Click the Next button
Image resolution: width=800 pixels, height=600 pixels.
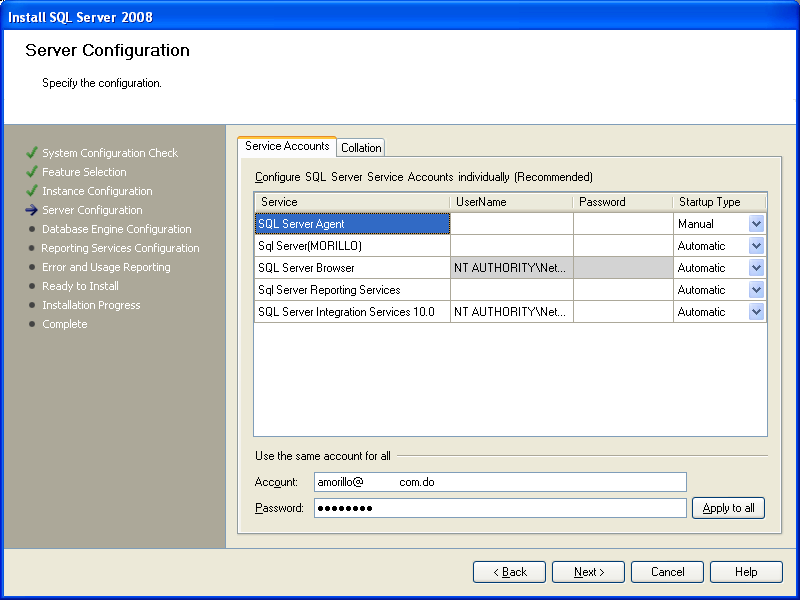[x=588, y=572]
